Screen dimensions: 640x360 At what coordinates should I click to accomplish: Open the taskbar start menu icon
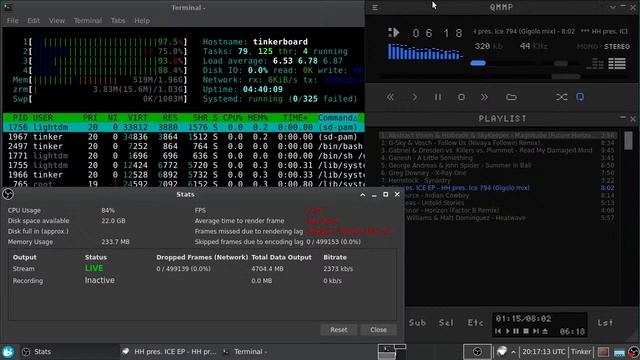pos(8,351)
